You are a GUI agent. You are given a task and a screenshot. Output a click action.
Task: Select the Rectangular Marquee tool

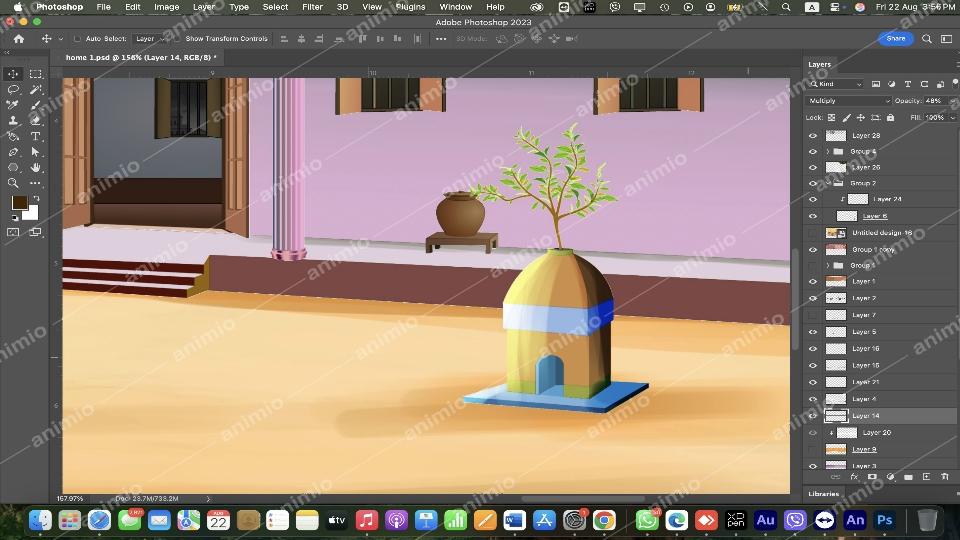36,74
